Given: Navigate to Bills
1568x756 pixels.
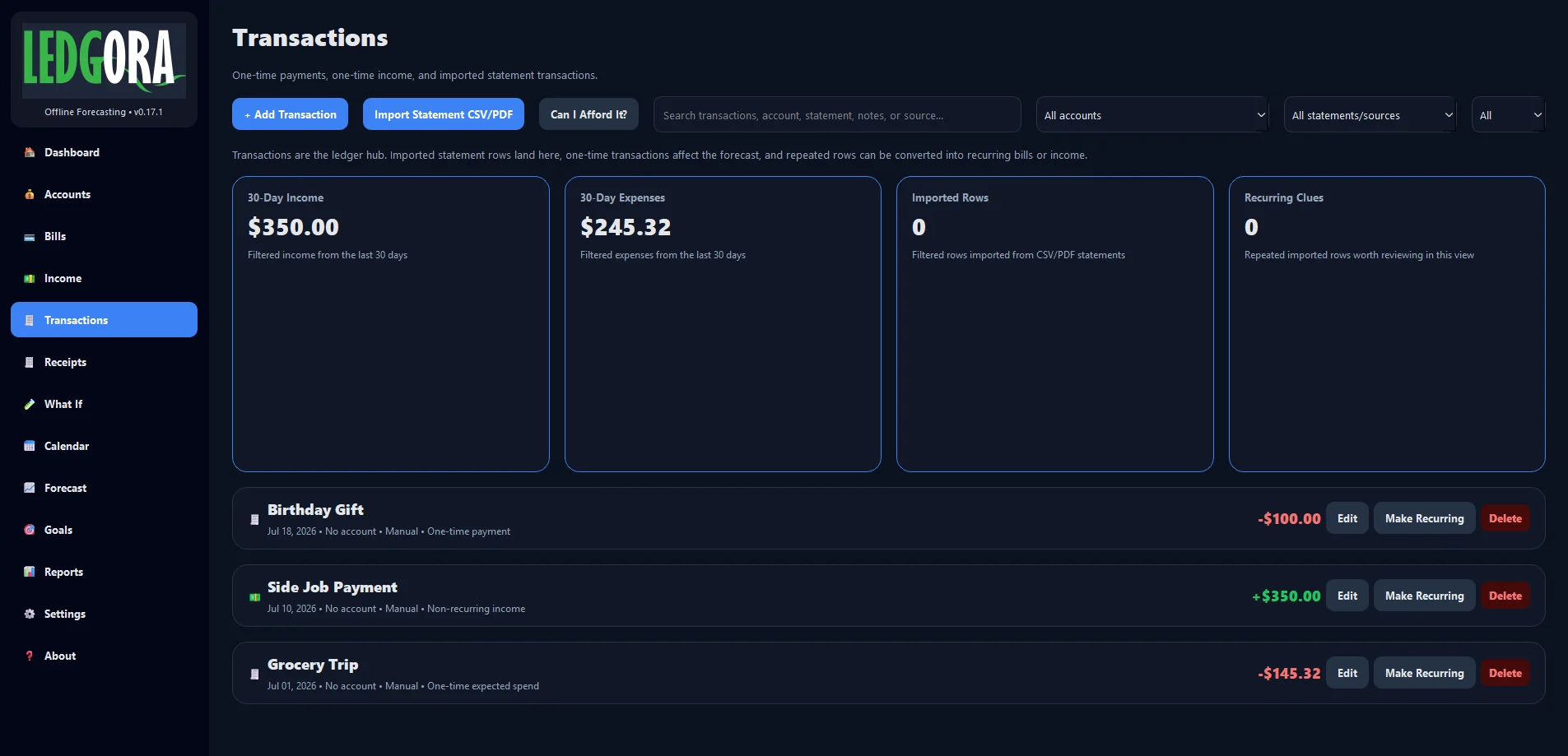Looking at the screenshot, I should 104,236.
